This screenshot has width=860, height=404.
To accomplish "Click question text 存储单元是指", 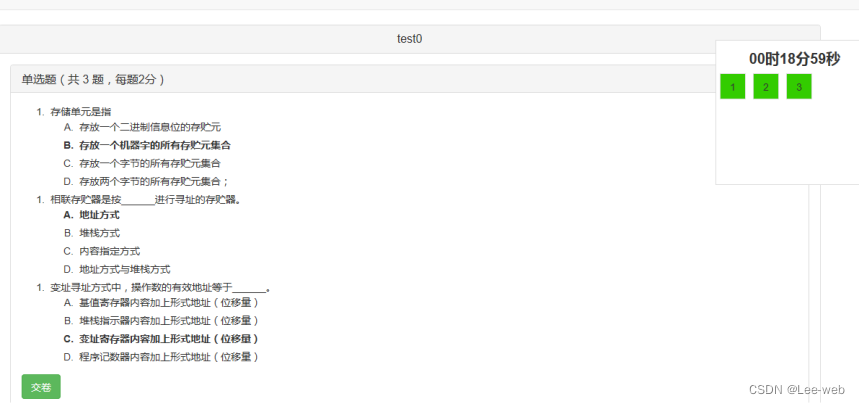I will coord(81,112).
